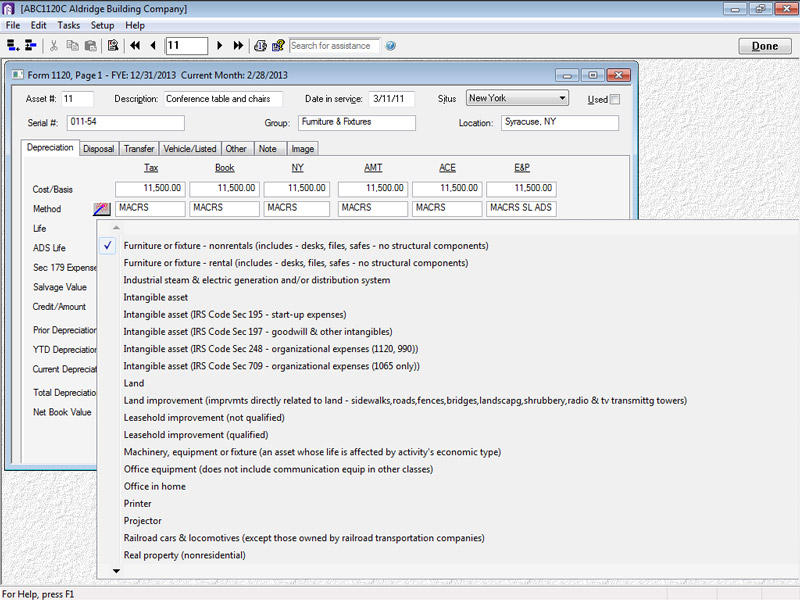Click the down scroll arrow in the method list
This screenshot has width=800, height=608.
pos(116,570)
